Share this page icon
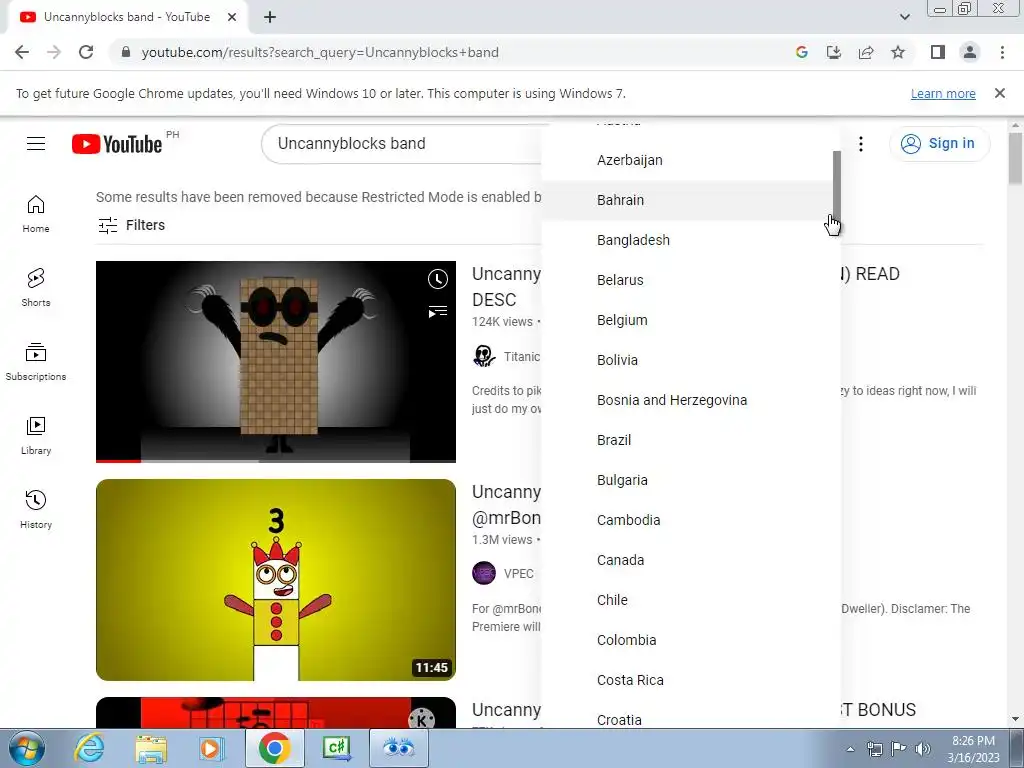The height and width of the screenshot is (768, 1024). click(x=866, y=52)
